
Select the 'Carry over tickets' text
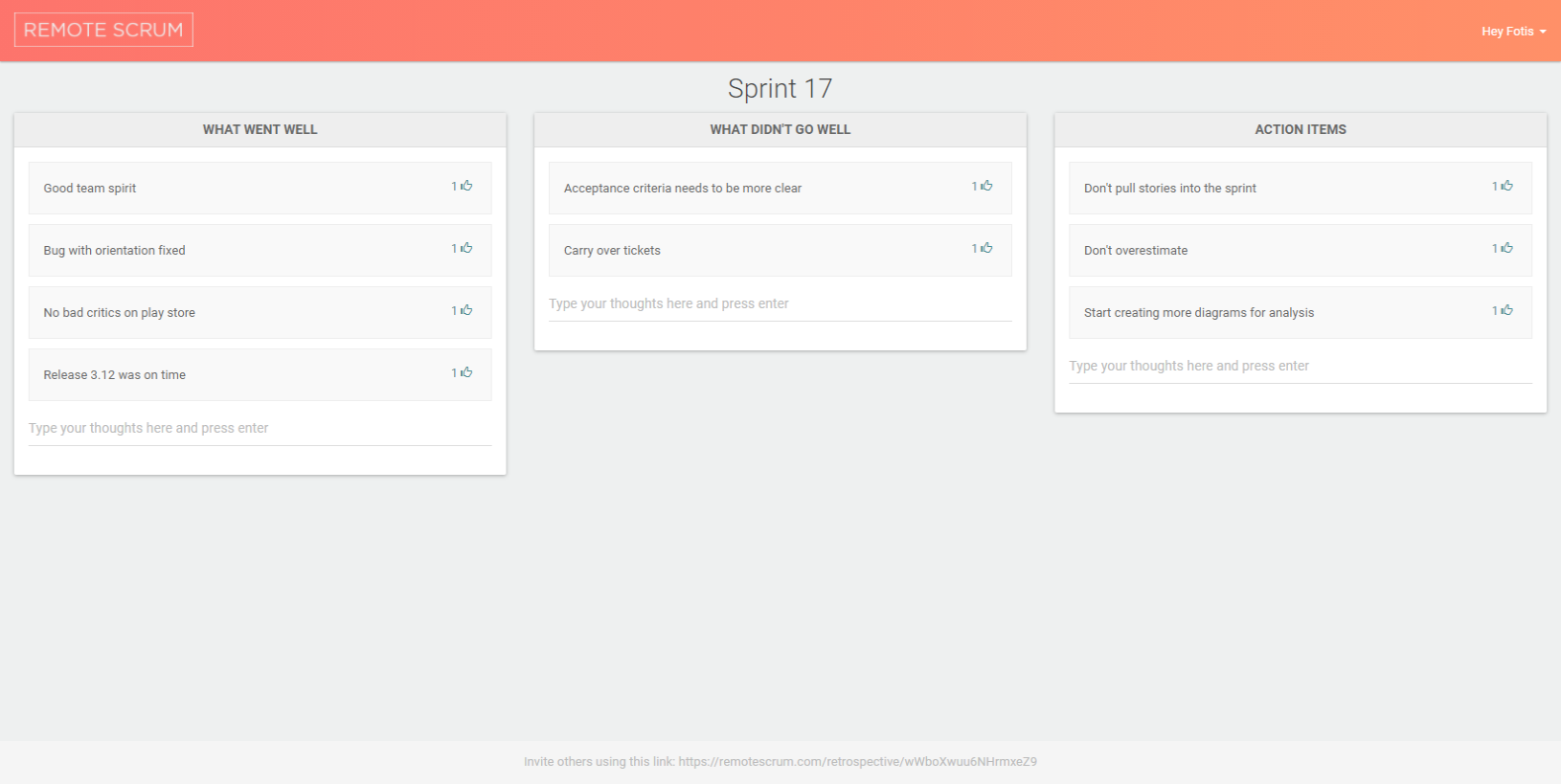[x=612, y=251]
